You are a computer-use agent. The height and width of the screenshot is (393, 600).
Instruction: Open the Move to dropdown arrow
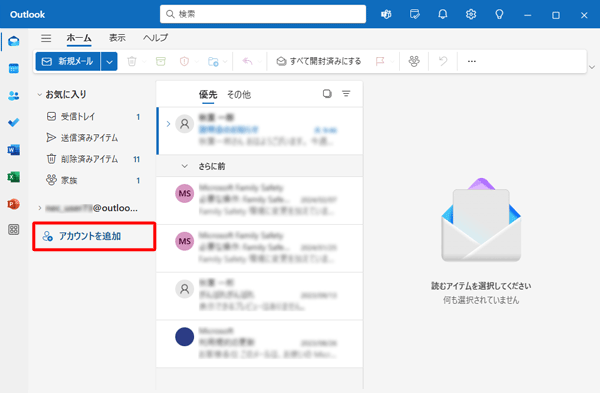tap(225, 62)
